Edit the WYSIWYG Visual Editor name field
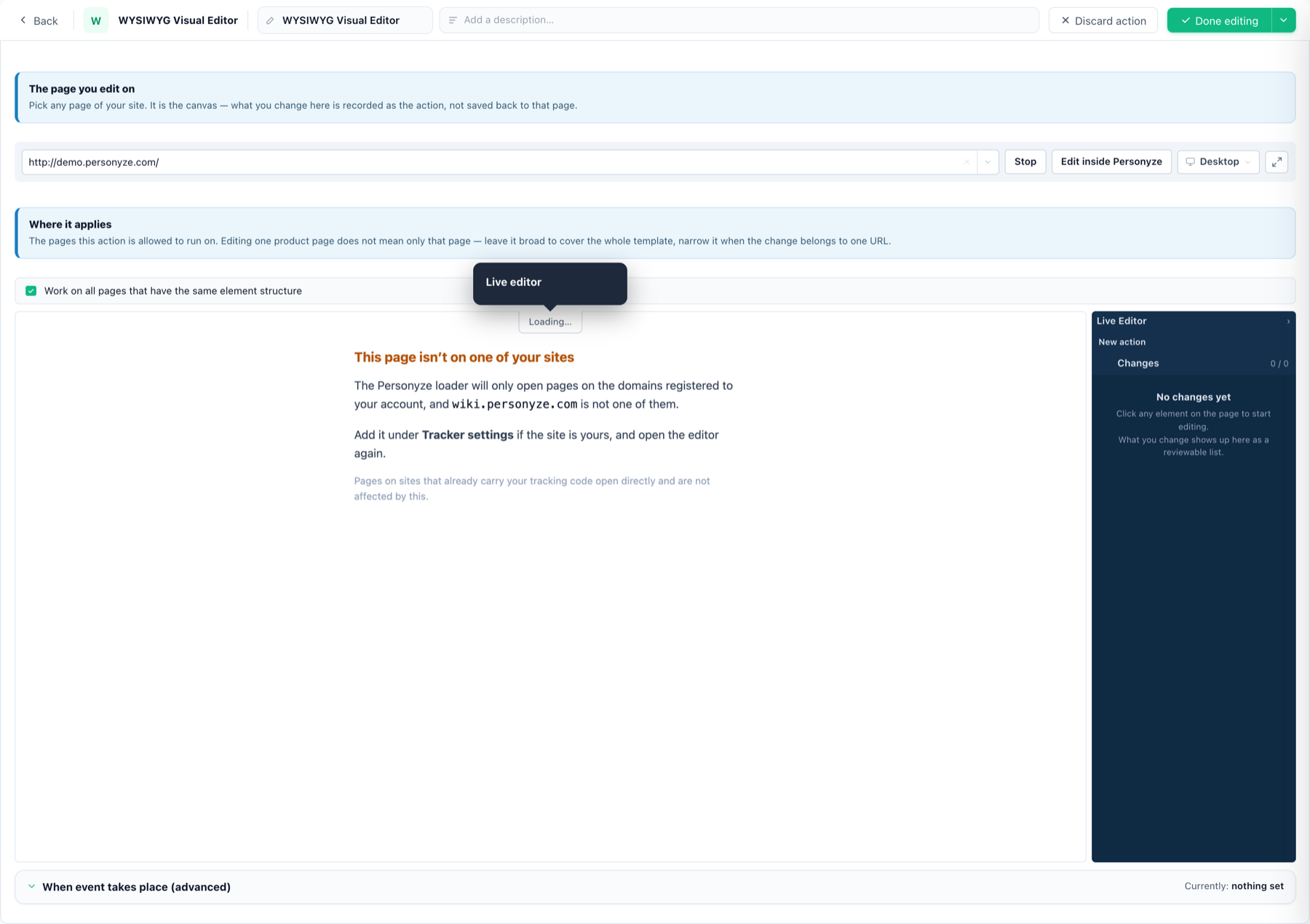Image resolution: width=1310 pixels, height=924 pixels. point(345,20)
